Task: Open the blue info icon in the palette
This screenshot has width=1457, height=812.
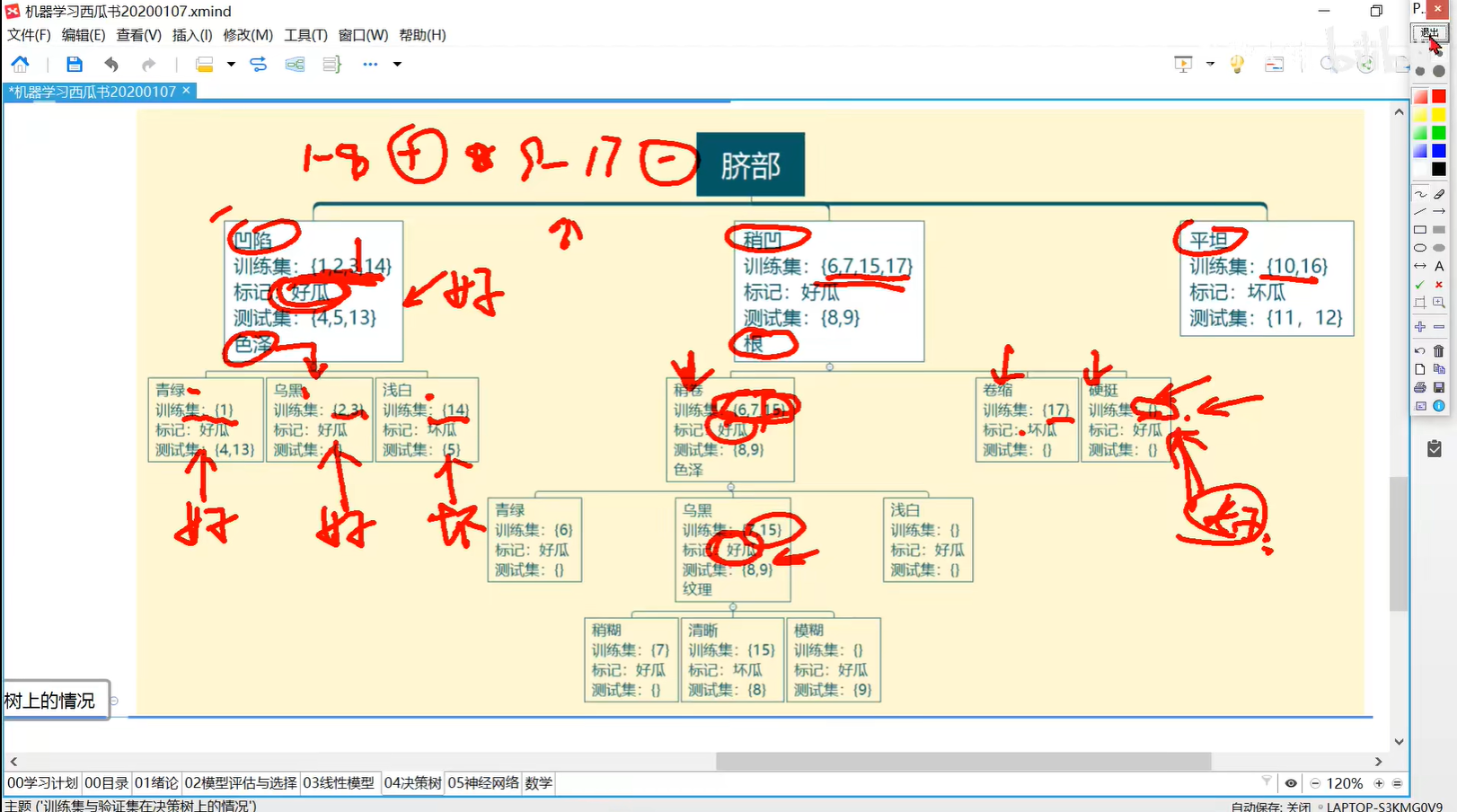Action: 1439,406
